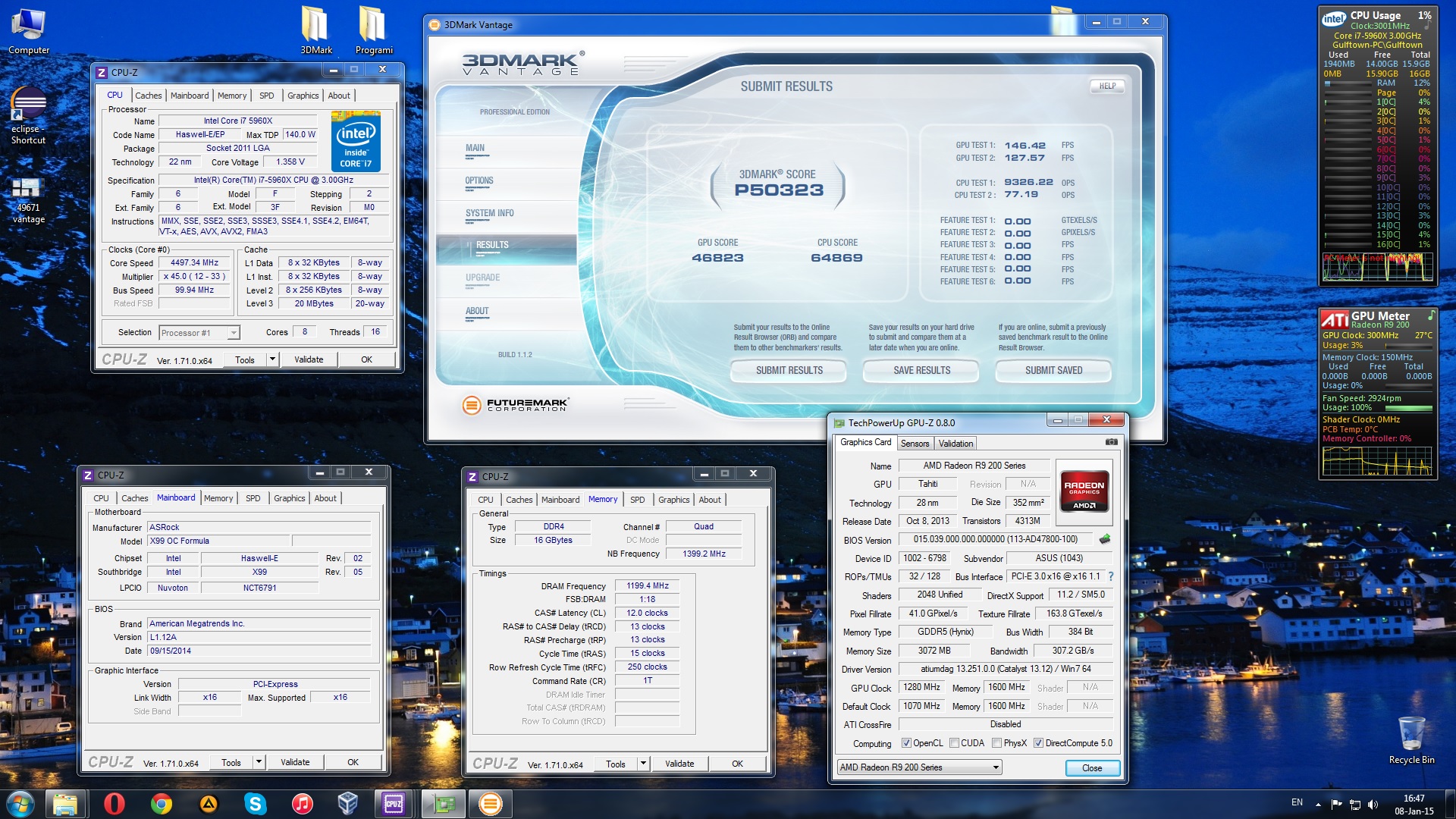Click the CPU SCORE 64869 value
This screenshot has width=1456, height=819.
pos(836,258)
